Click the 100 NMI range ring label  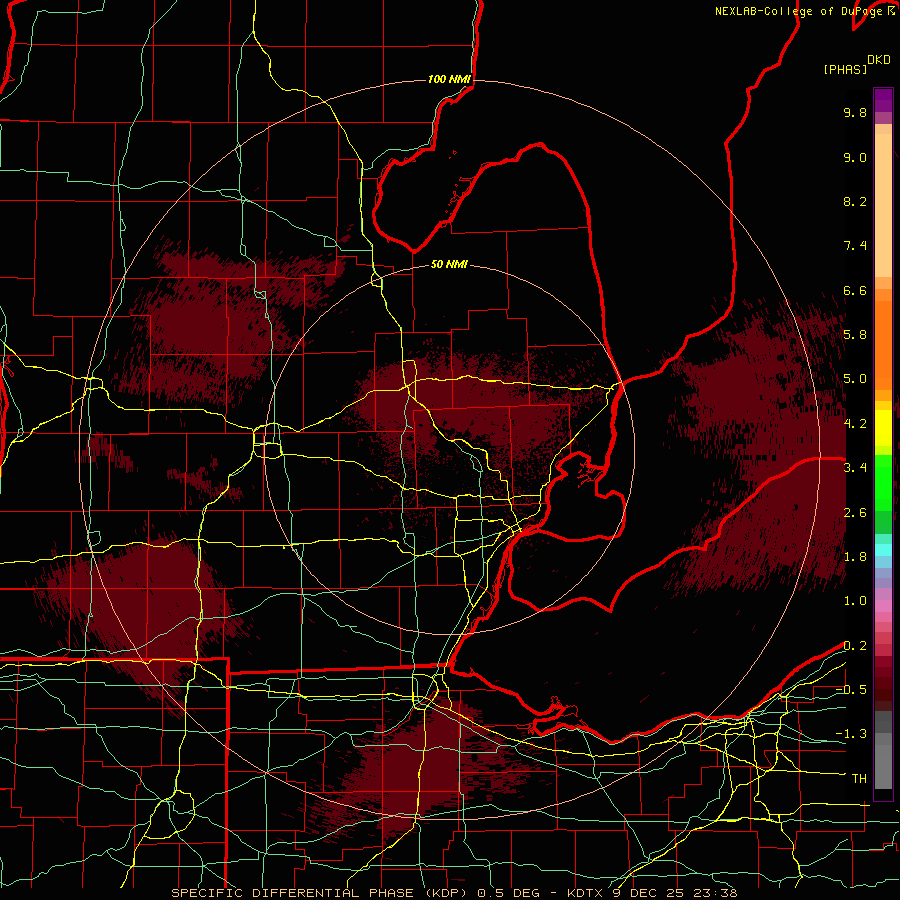(x=449, y=79)
